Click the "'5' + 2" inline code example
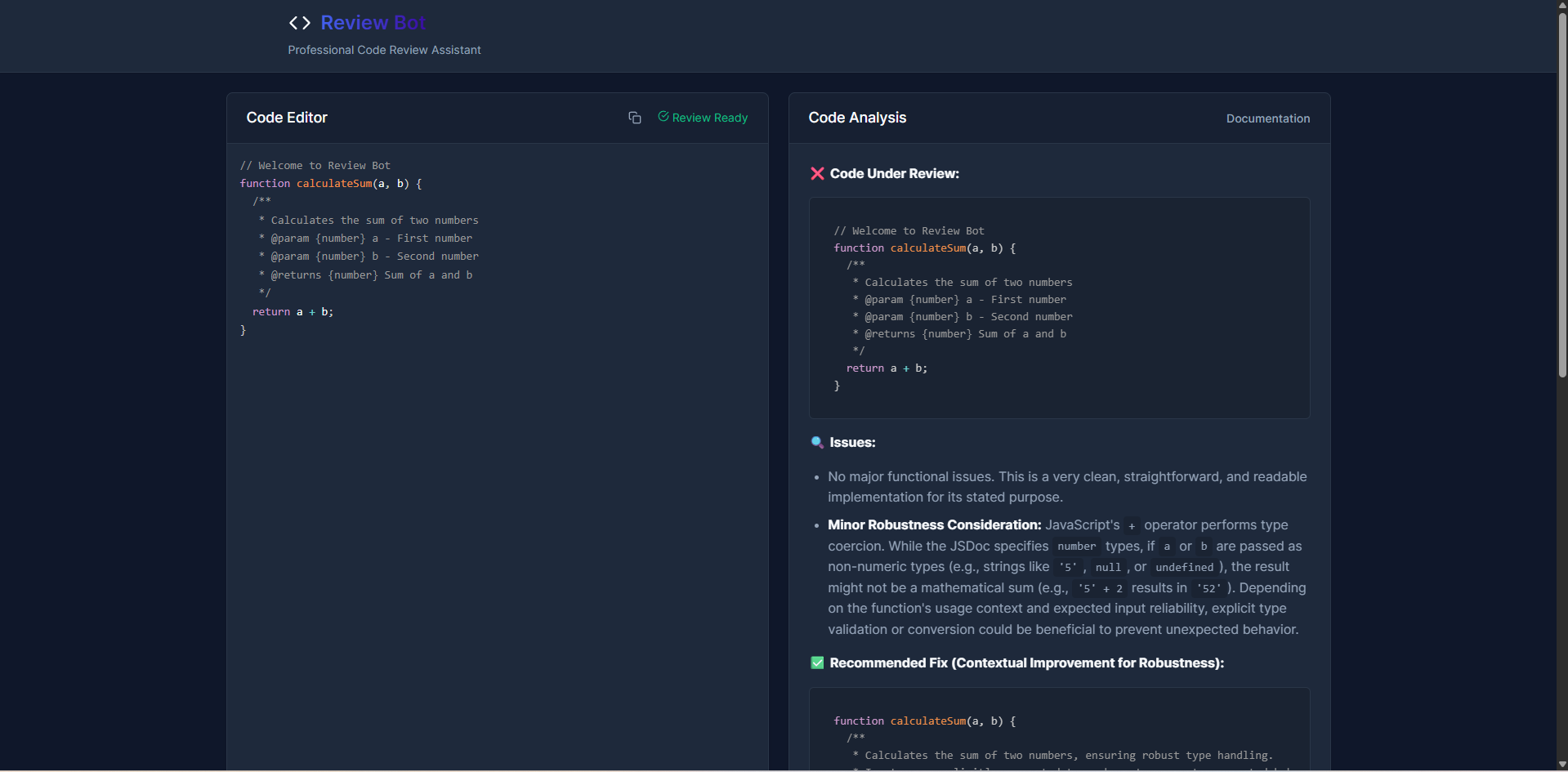 tap(1100, 588)
